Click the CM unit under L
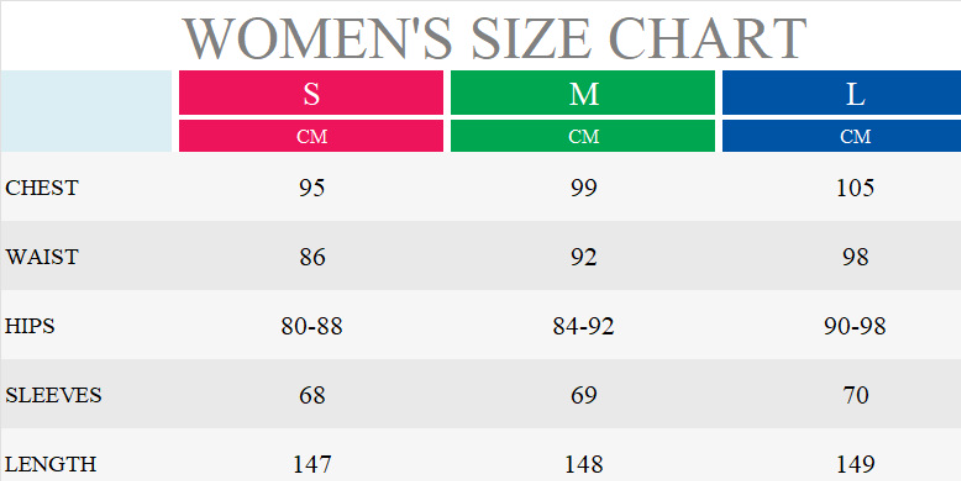 tap(855, 136)
